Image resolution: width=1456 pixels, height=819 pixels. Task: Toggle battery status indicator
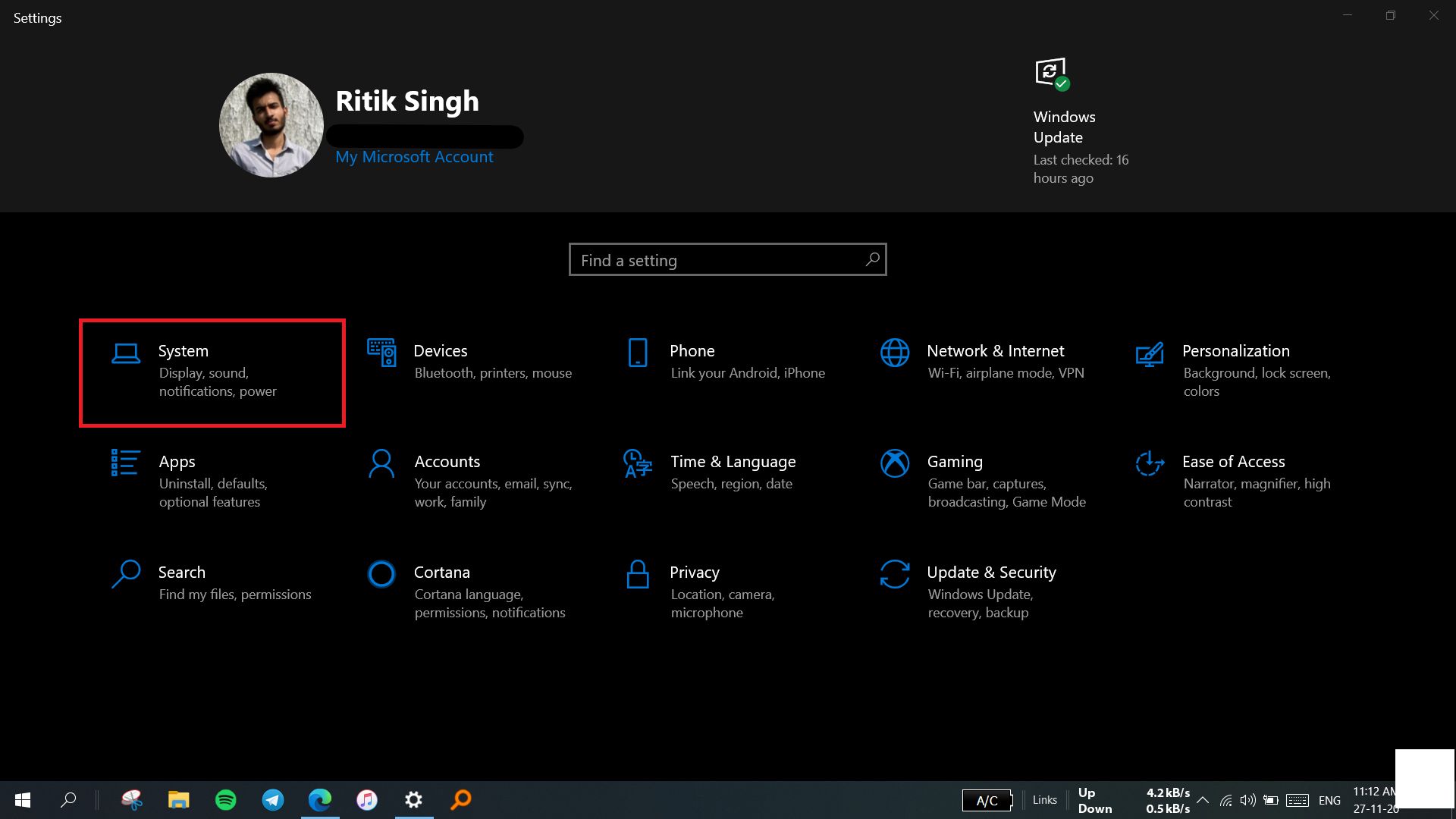click(1269, 799)
